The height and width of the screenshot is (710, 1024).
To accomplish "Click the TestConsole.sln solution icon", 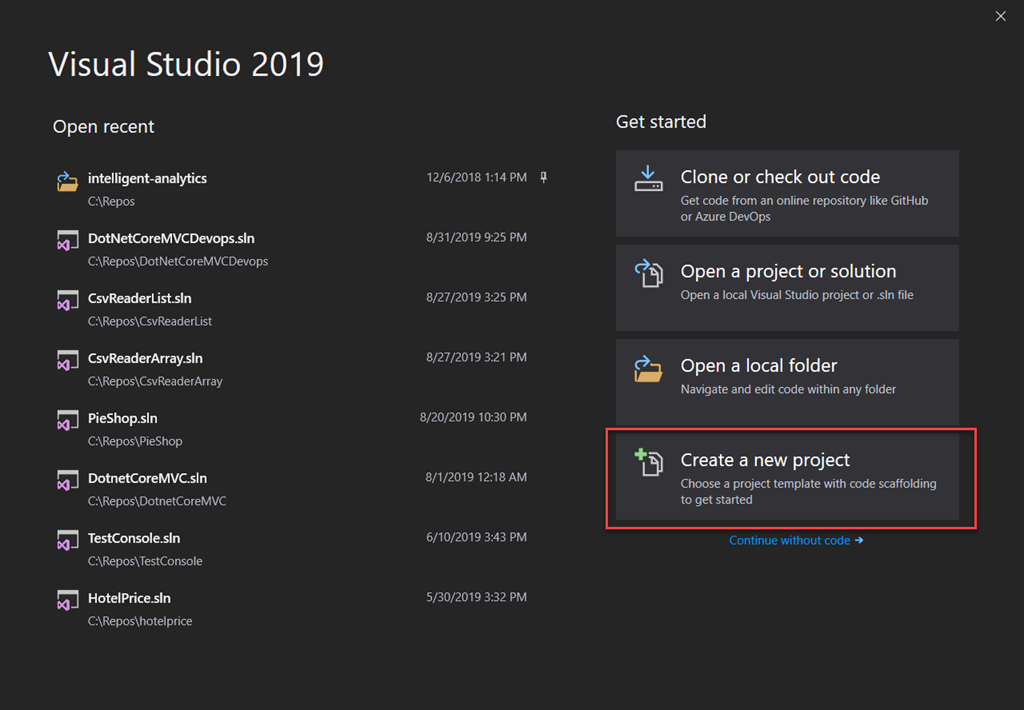I will point(67,541).
